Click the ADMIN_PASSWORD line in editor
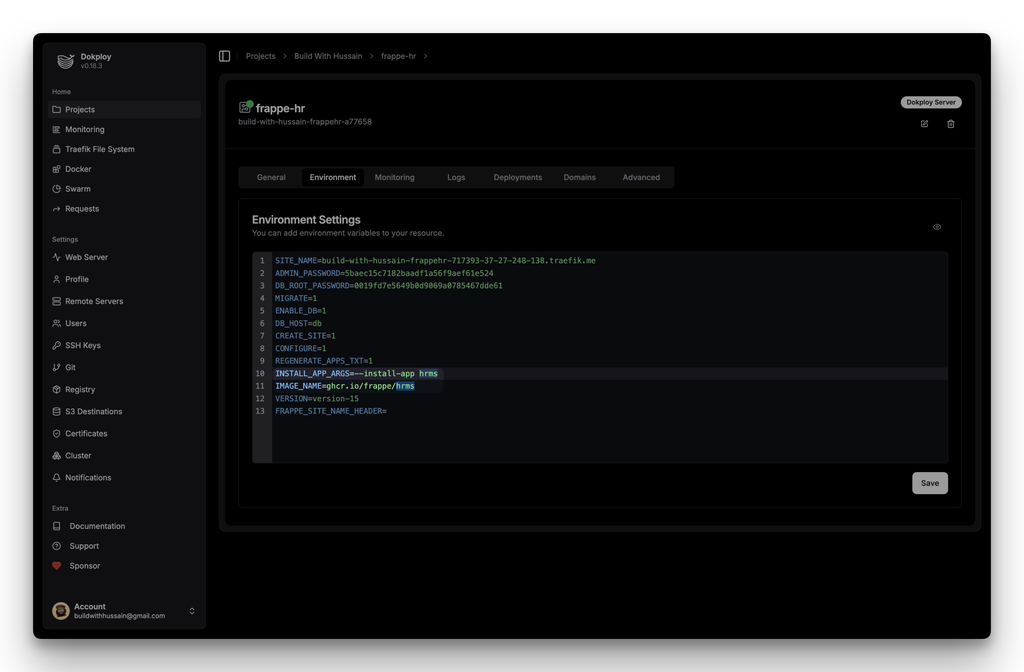Image resolution: width=1024 pixels, height=672 pixels. [x=384, y=273]
